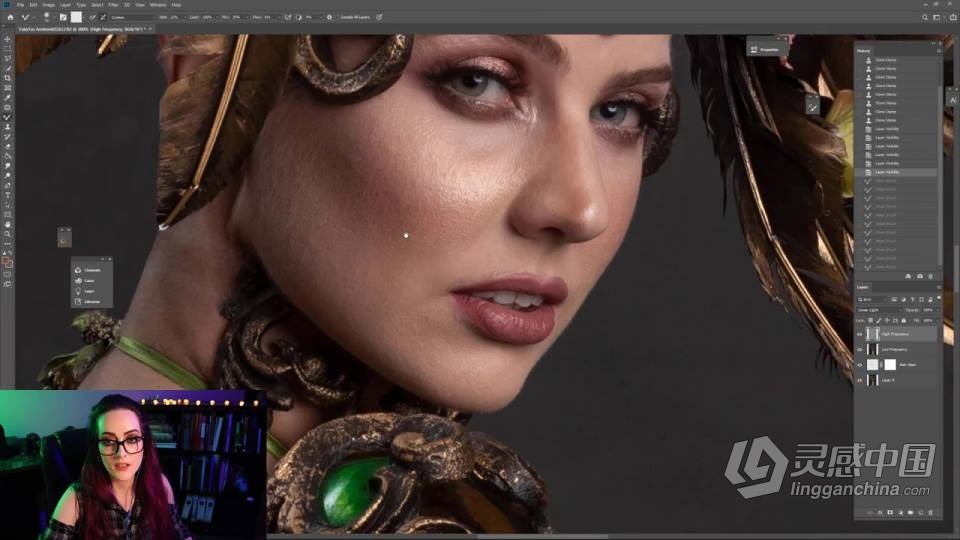Screen dimensions: 960x540
Task: Enable airbrush-style build-up
Action: (288, 17)
